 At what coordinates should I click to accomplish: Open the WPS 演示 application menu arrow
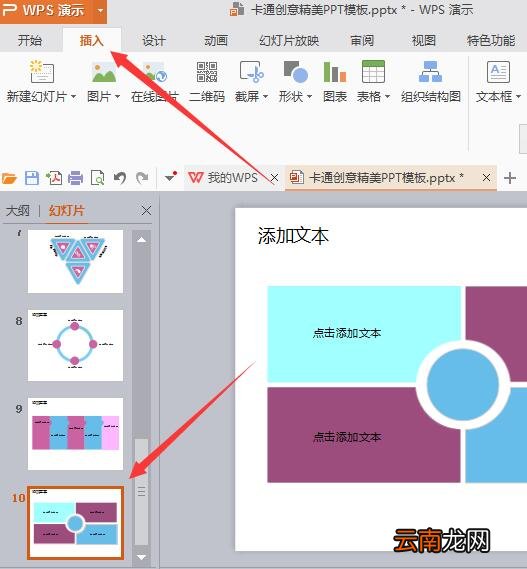pos(101,10)
